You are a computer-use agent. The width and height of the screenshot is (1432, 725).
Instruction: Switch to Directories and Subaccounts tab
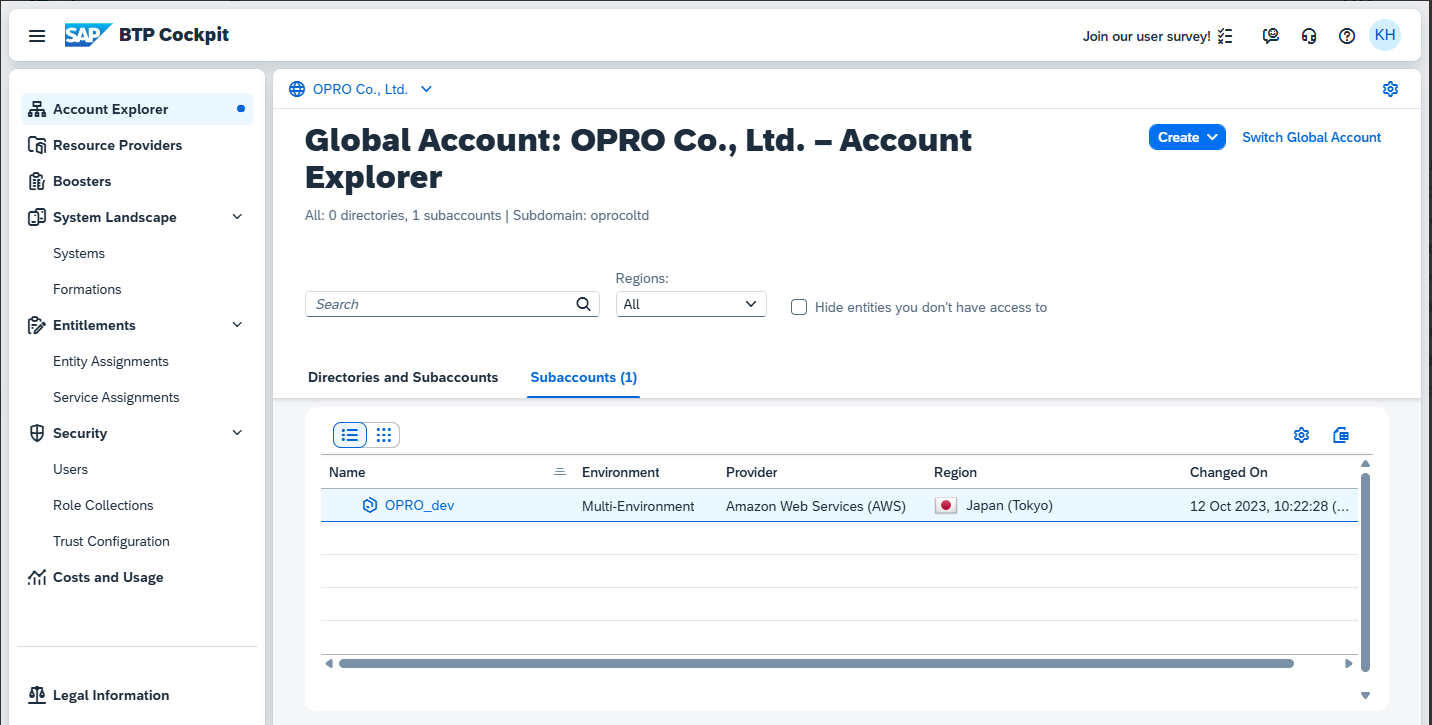click(x=403, y=377)
